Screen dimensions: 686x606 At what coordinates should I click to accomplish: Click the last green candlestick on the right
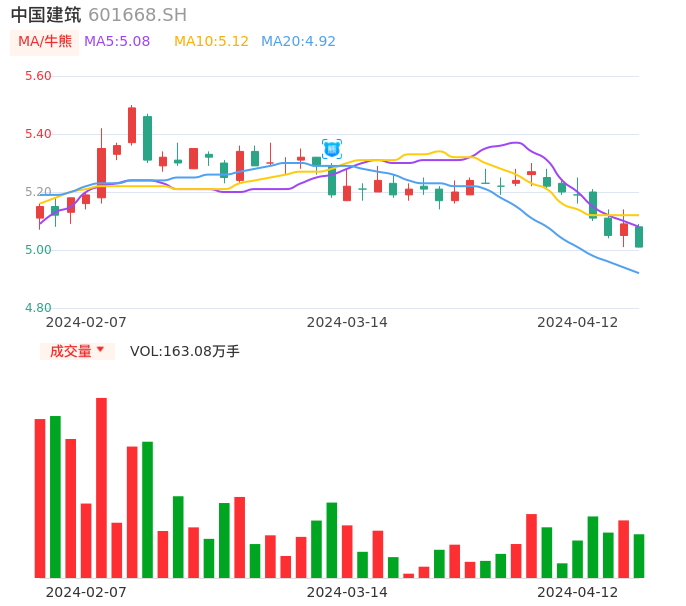tap(639, 237)
